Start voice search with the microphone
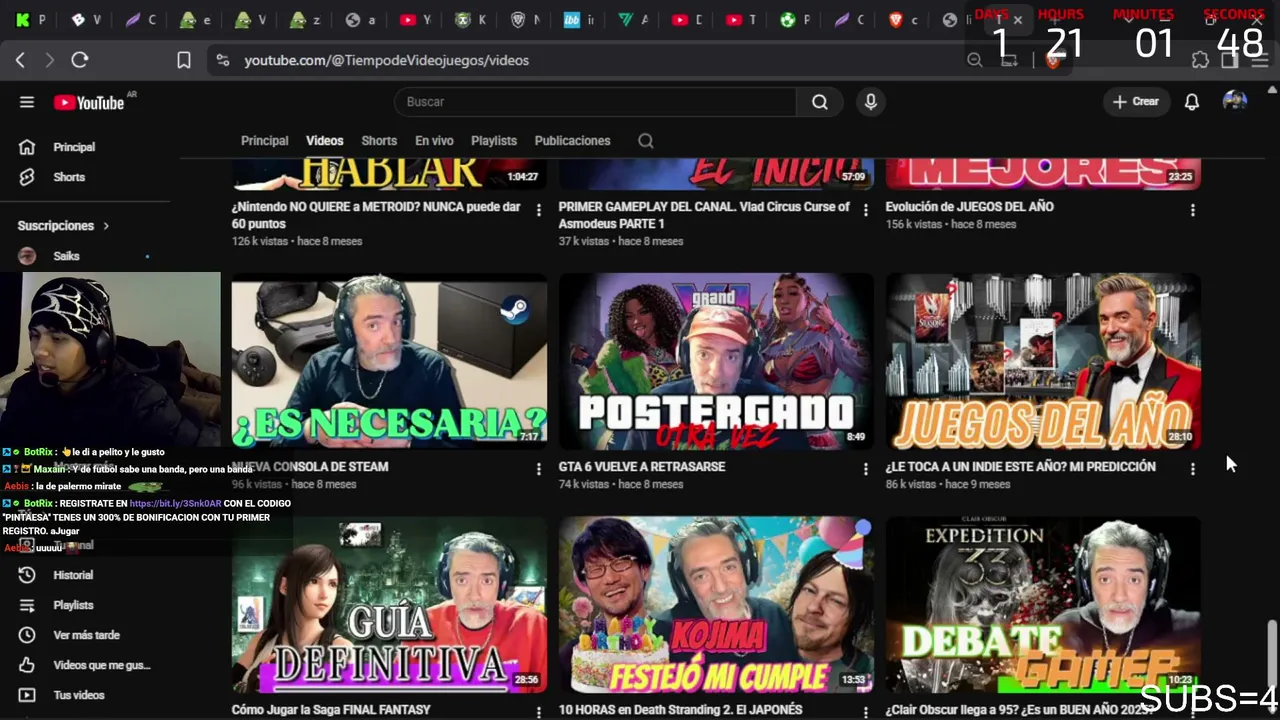Screen dimensions: 1280x720 pyautogui.click(x=871, y=102)
